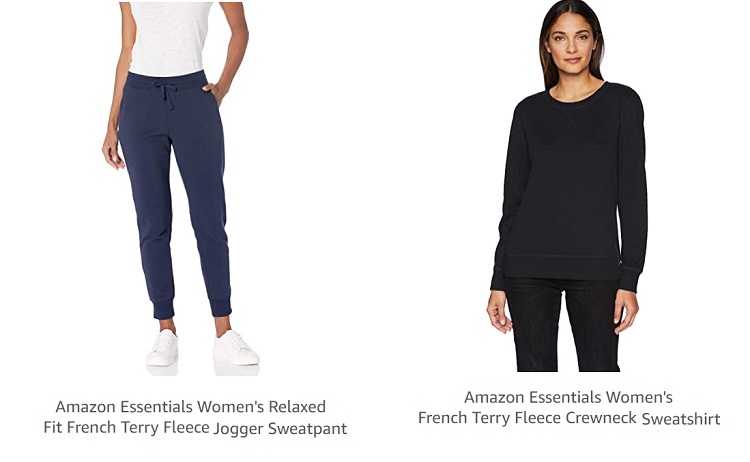The height and width of the screenshot is (462, 750).
Task: Click the bottom hem of black sweatshirt
Action: click(x=562, y=269)
